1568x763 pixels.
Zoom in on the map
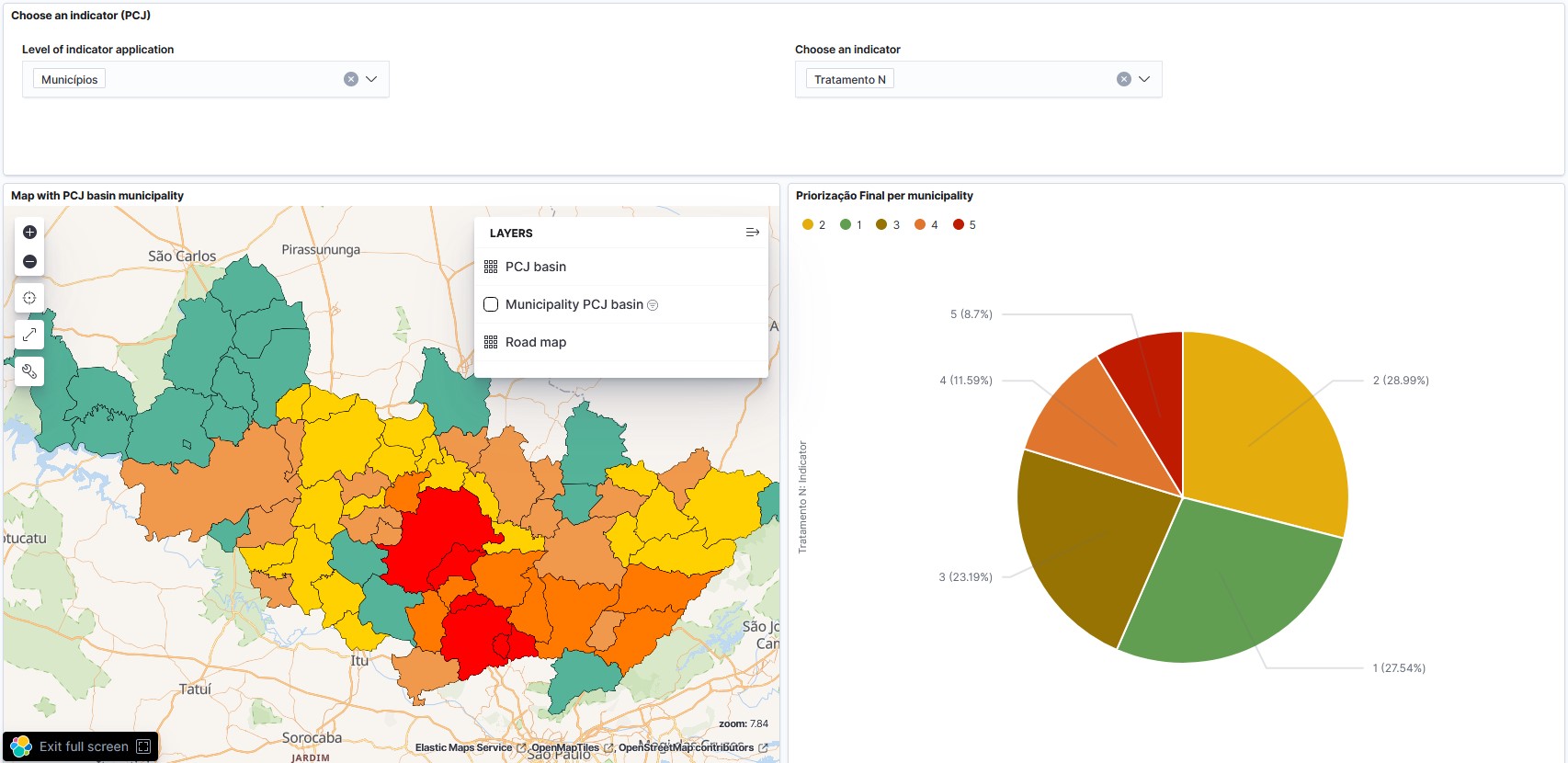click(29, 232)
